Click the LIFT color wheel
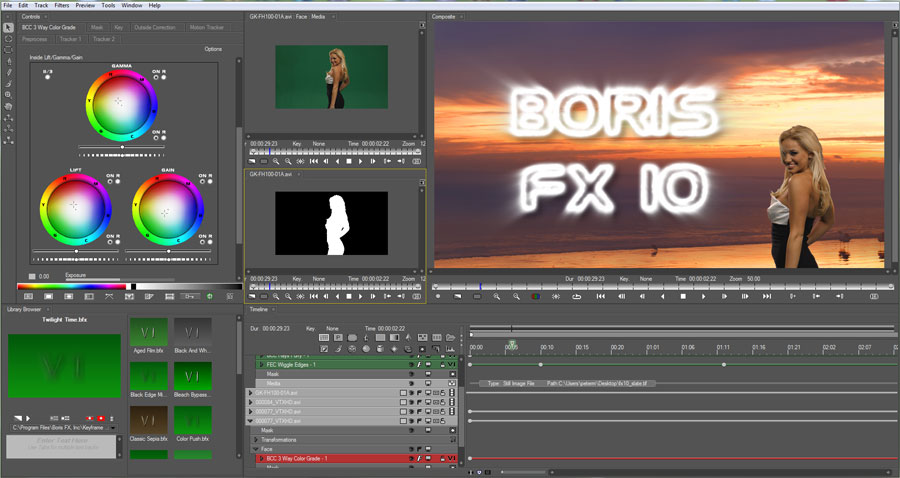 click(x=75, y=209)
